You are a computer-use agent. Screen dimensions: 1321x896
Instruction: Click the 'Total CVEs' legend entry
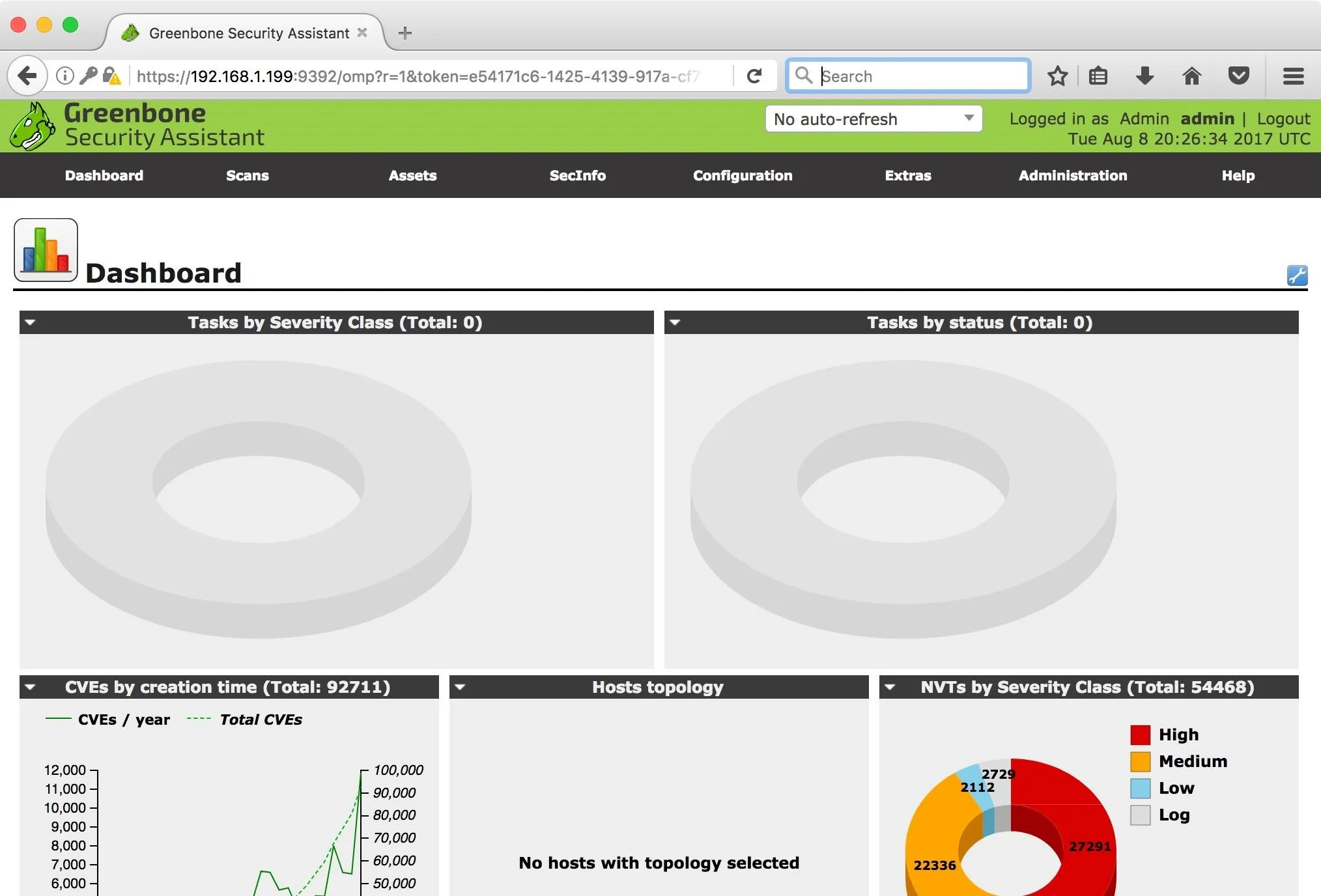pos(244,720)
